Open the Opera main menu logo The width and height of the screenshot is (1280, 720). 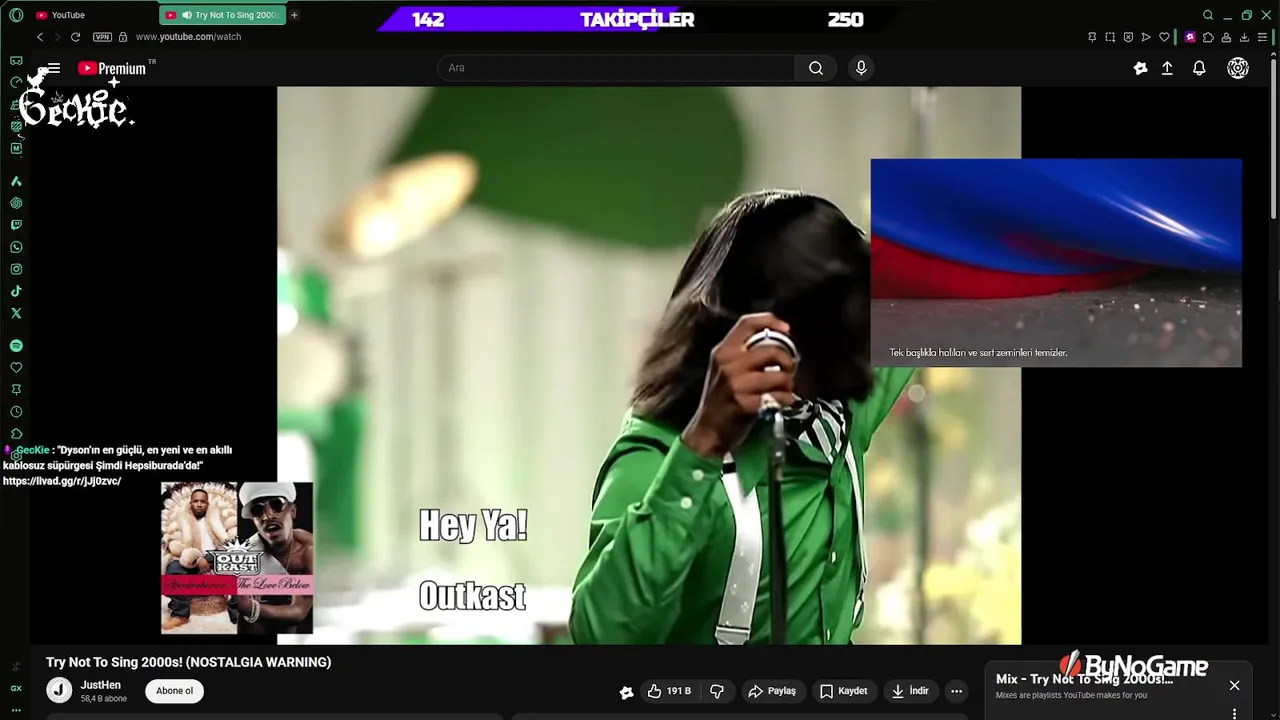pos(16,15)
